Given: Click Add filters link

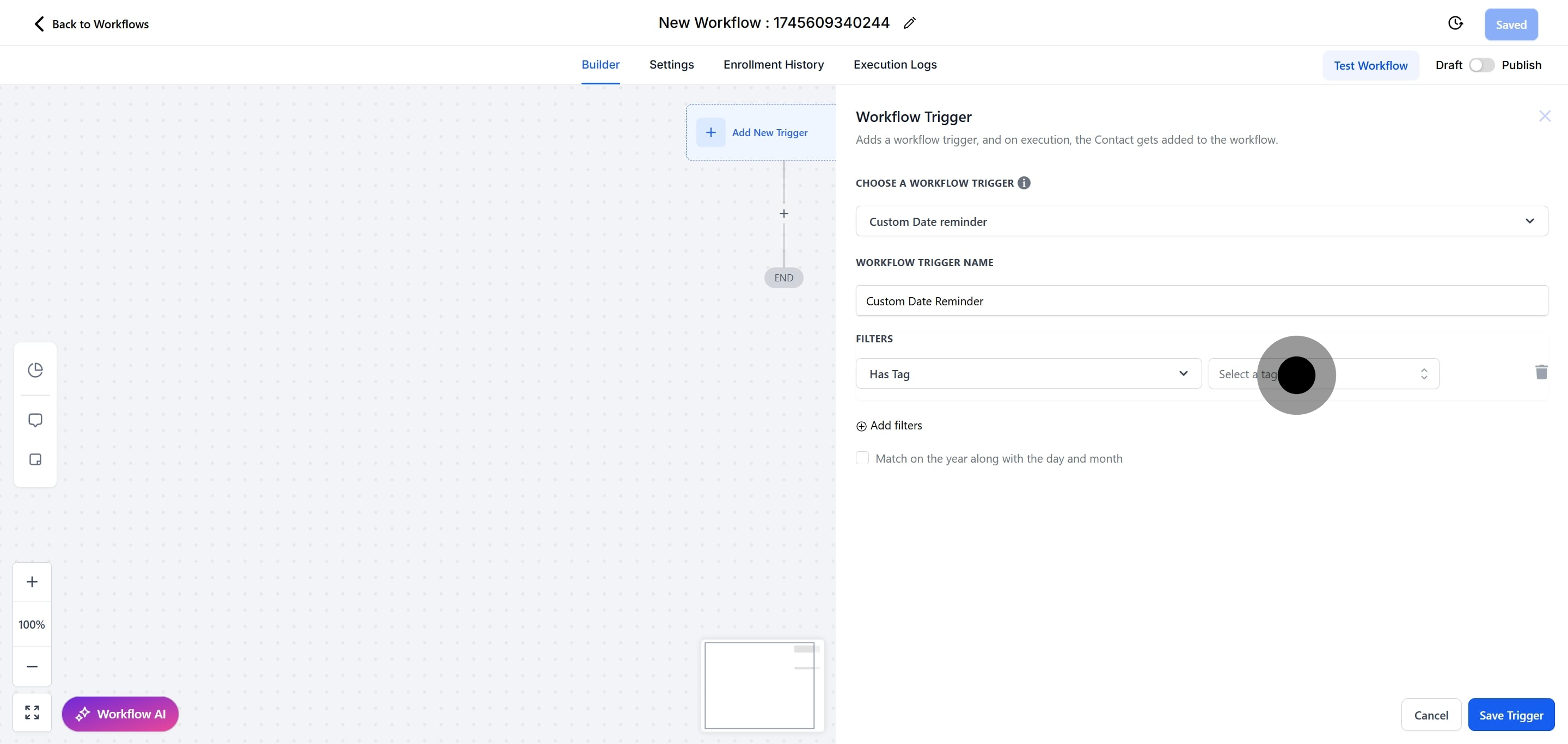Looking at the screenshot, I should click(889, 425).
